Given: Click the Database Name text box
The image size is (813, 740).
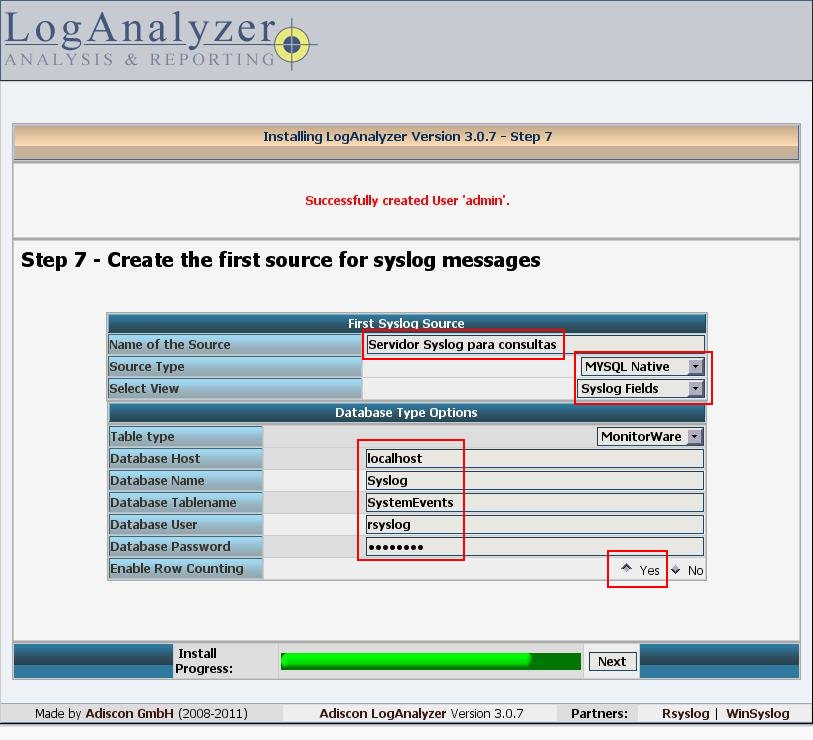Looking at the screenshot, I should coord(534,481).
